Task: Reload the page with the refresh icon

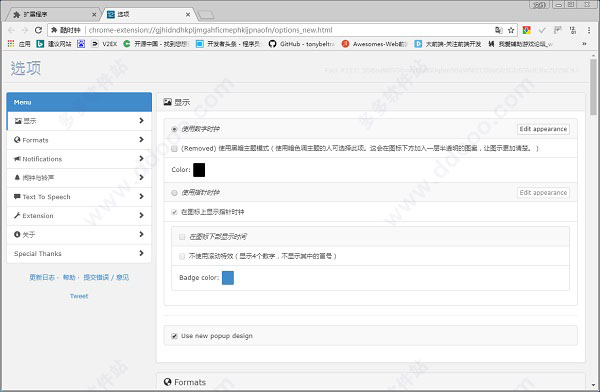Action: 38,30
